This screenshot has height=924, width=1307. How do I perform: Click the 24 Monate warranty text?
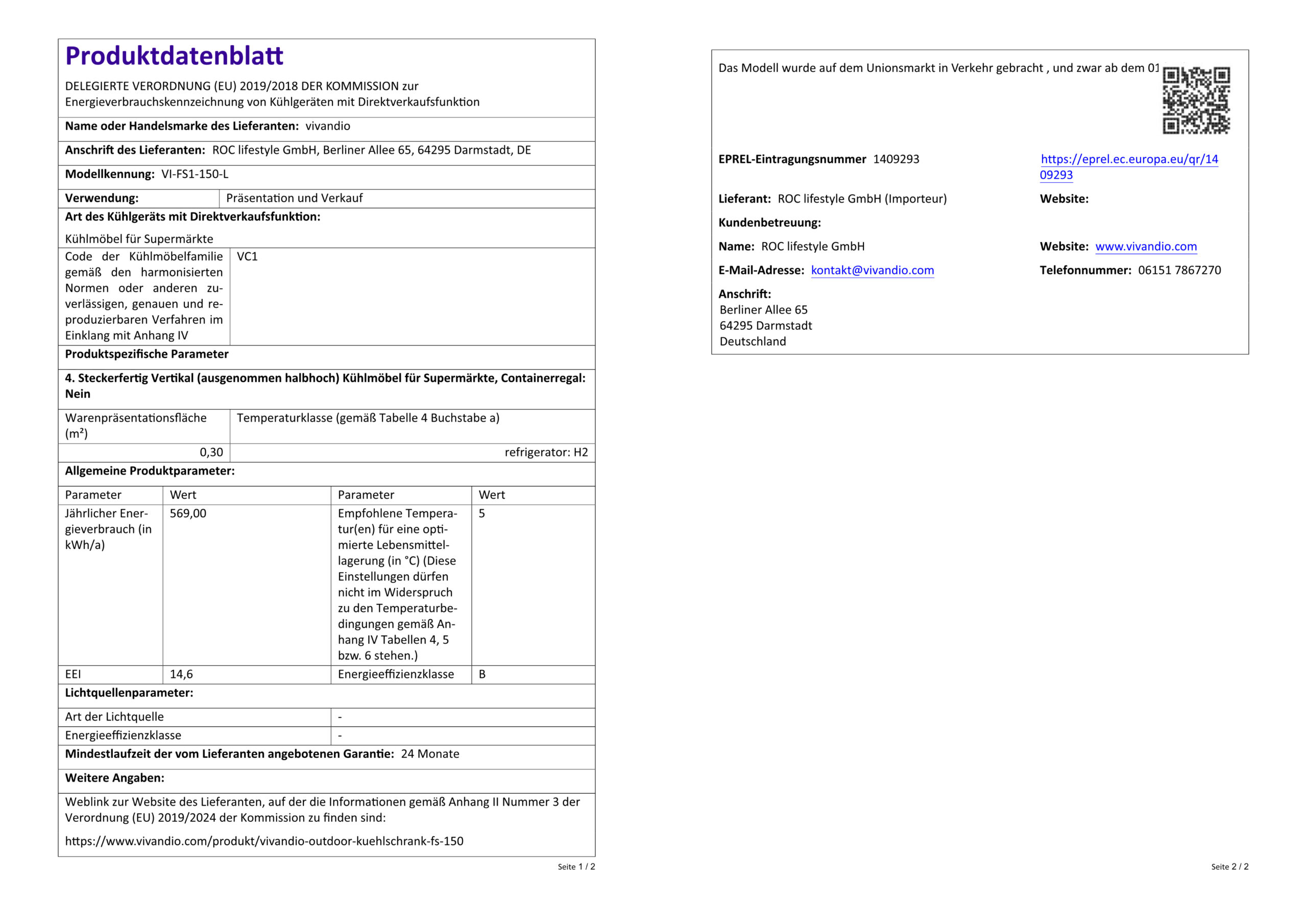pyautogui.click(x=430, y=754)
